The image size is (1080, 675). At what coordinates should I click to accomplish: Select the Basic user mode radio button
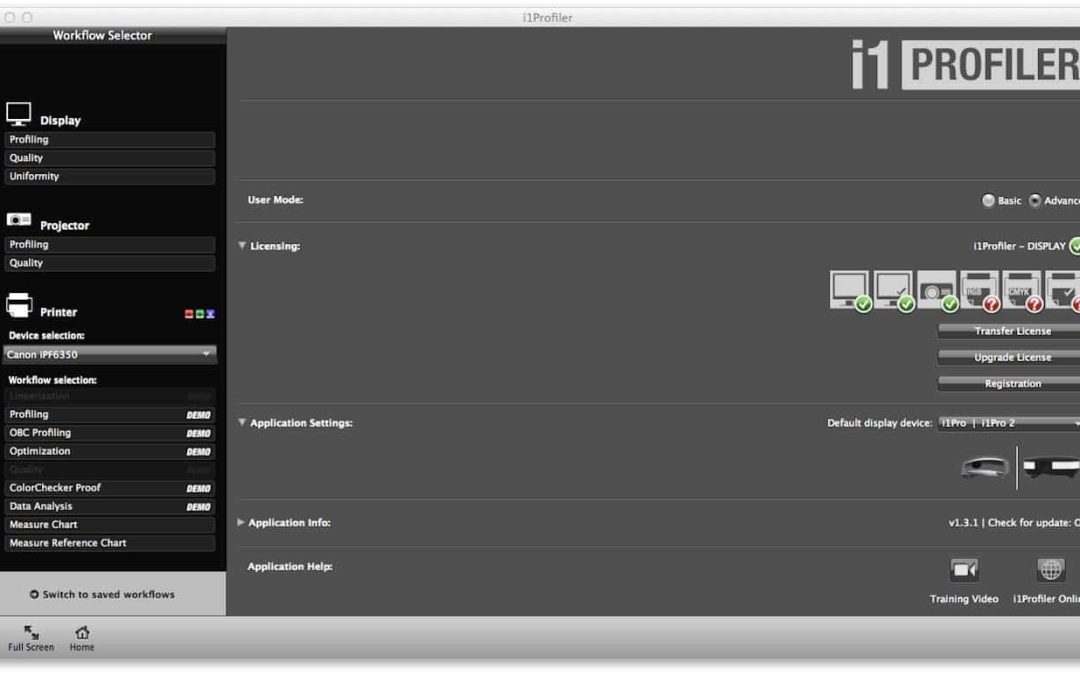tap(988, 201)
